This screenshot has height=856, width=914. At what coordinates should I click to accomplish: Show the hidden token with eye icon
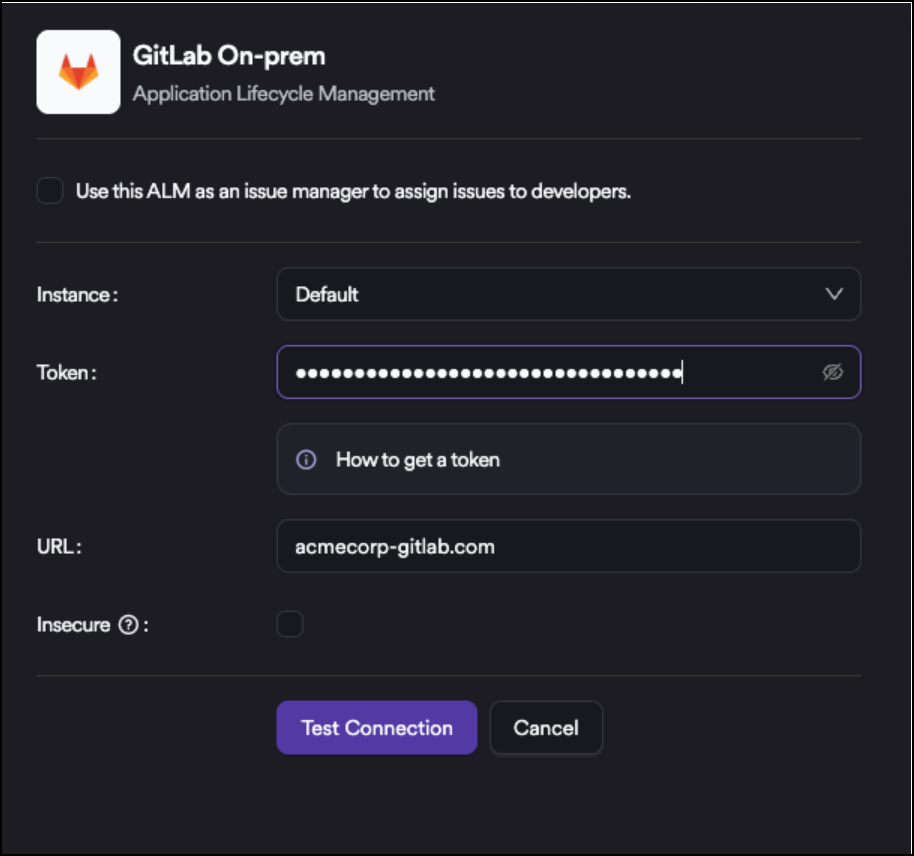832,373
